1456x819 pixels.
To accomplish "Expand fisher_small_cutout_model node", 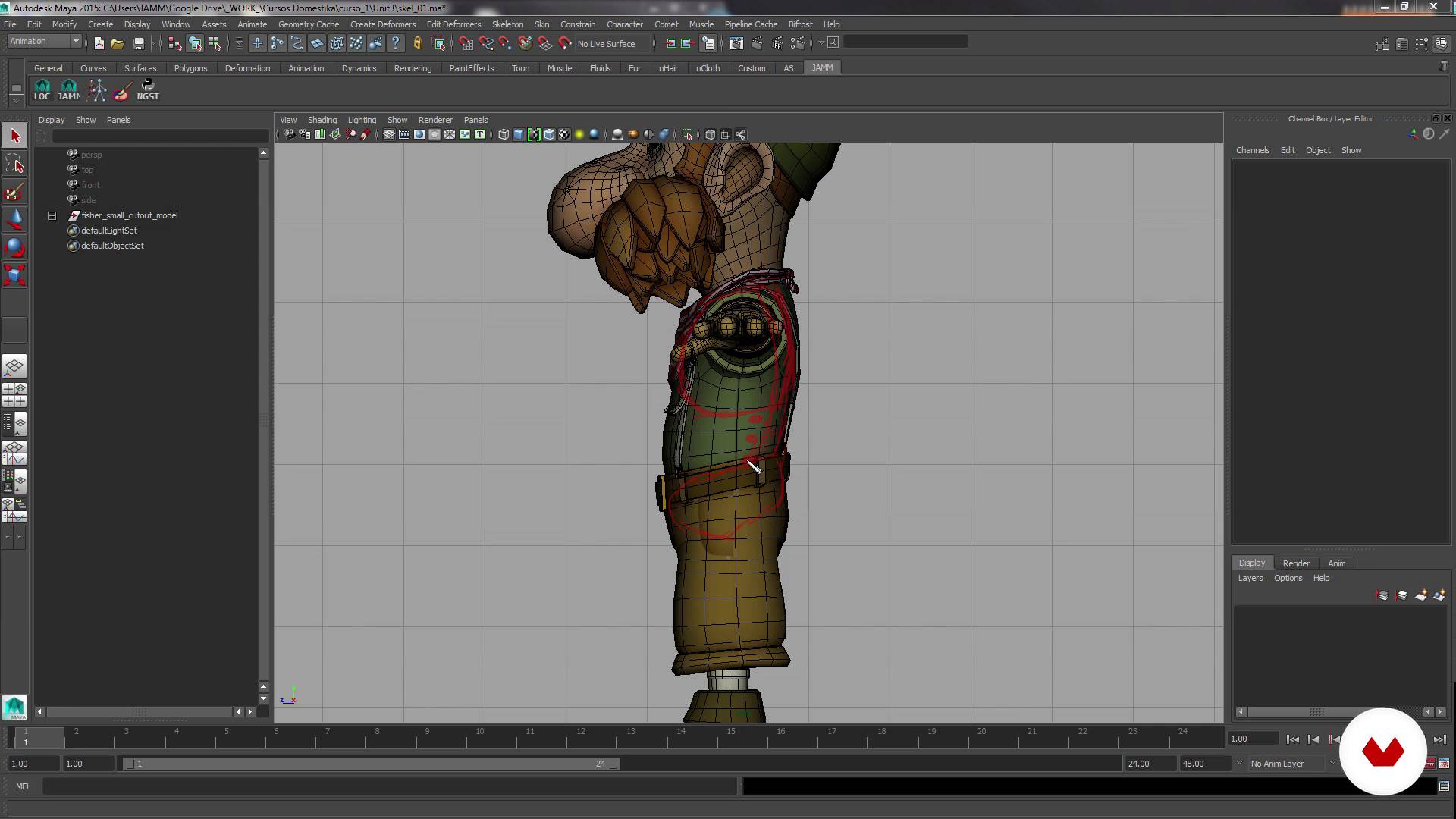I will (52, 215).
